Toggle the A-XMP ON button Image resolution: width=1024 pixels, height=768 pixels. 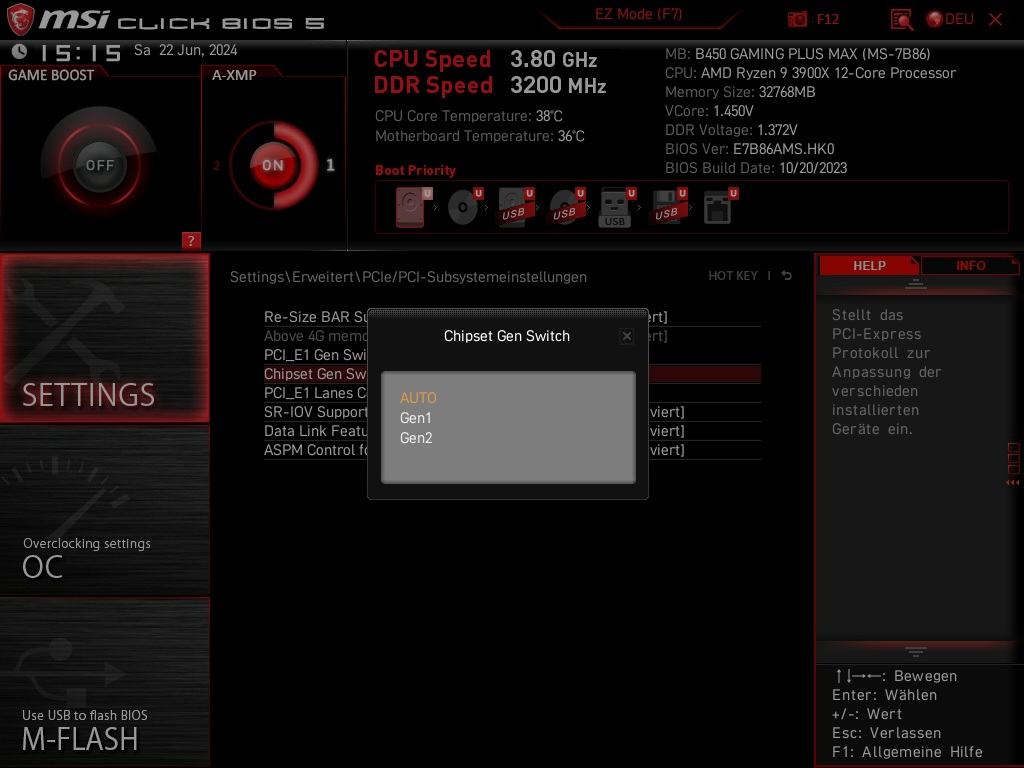(273, 165)
